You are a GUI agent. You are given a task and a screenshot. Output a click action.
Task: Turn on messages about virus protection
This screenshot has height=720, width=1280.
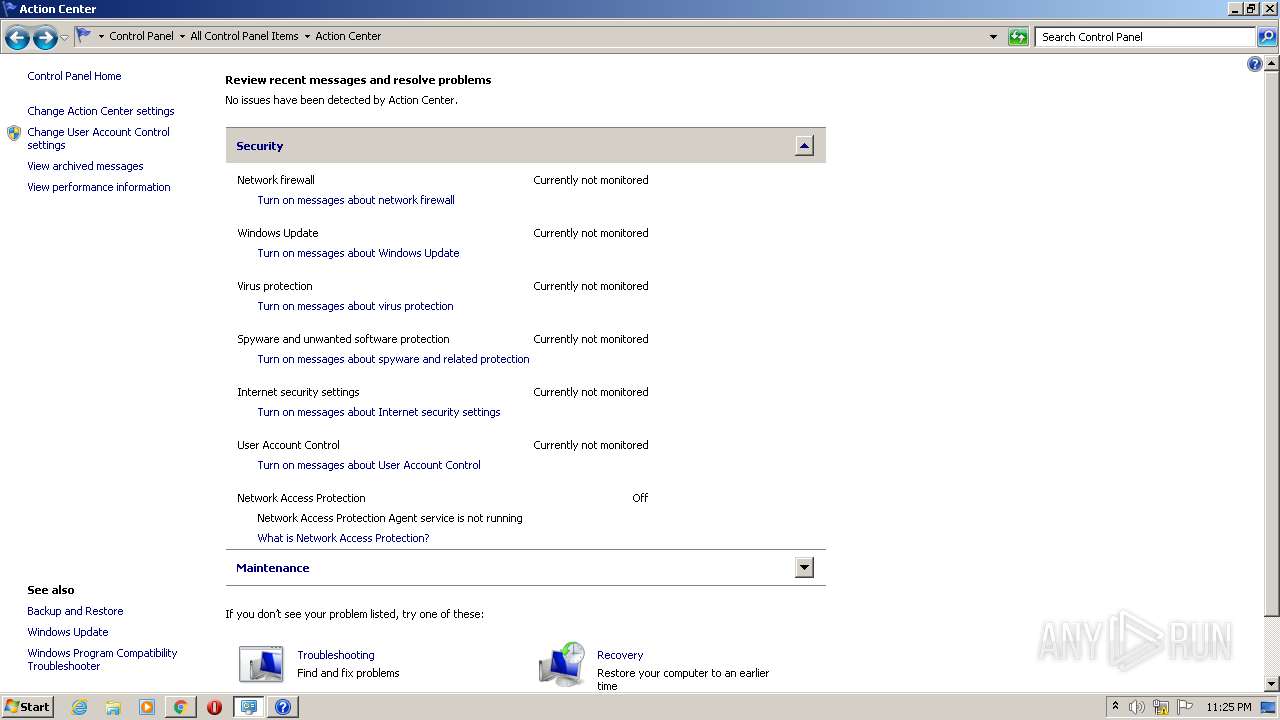[355, 306]
